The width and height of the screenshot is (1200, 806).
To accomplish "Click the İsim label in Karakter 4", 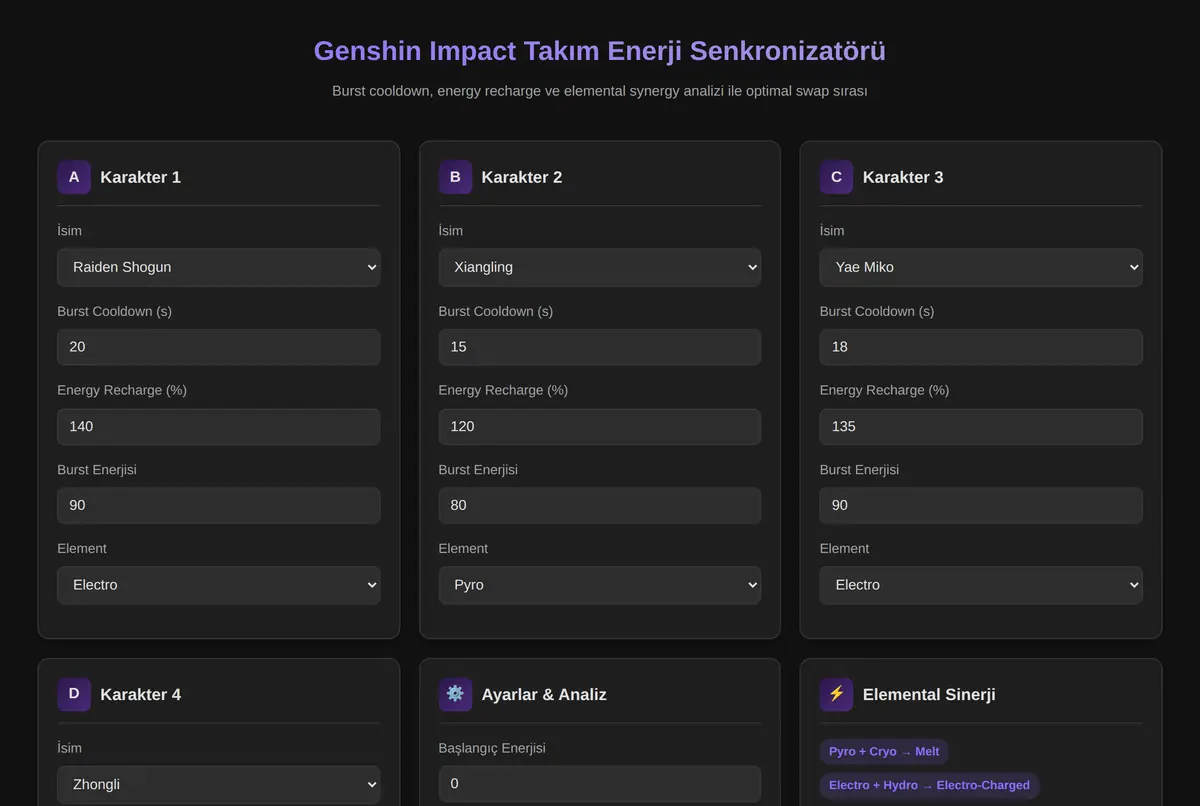I will [x=69, y=748].
